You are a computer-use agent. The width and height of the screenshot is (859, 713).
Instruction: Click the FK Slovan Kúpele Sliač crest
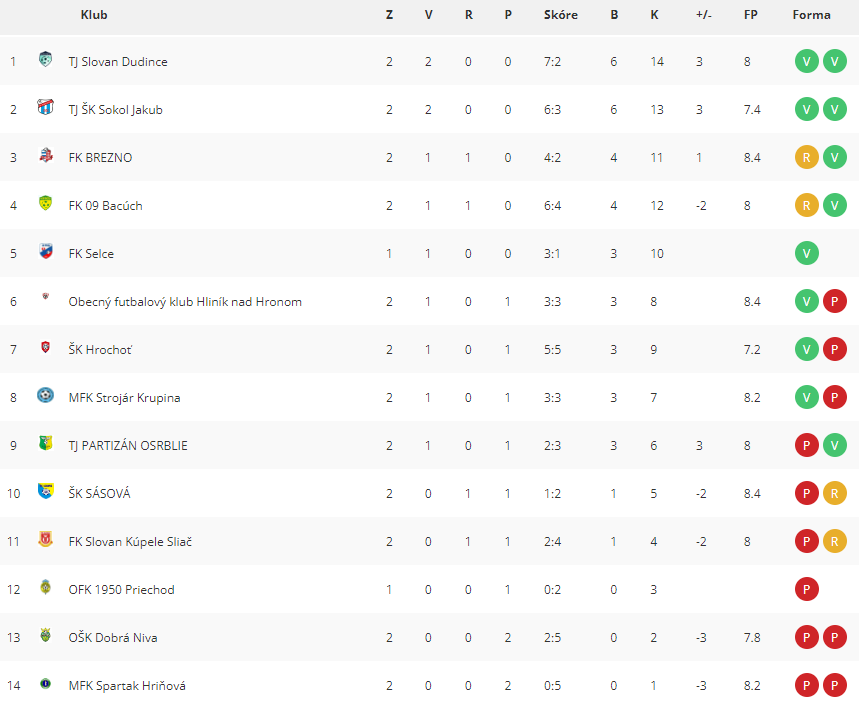(x=45, y=539)
